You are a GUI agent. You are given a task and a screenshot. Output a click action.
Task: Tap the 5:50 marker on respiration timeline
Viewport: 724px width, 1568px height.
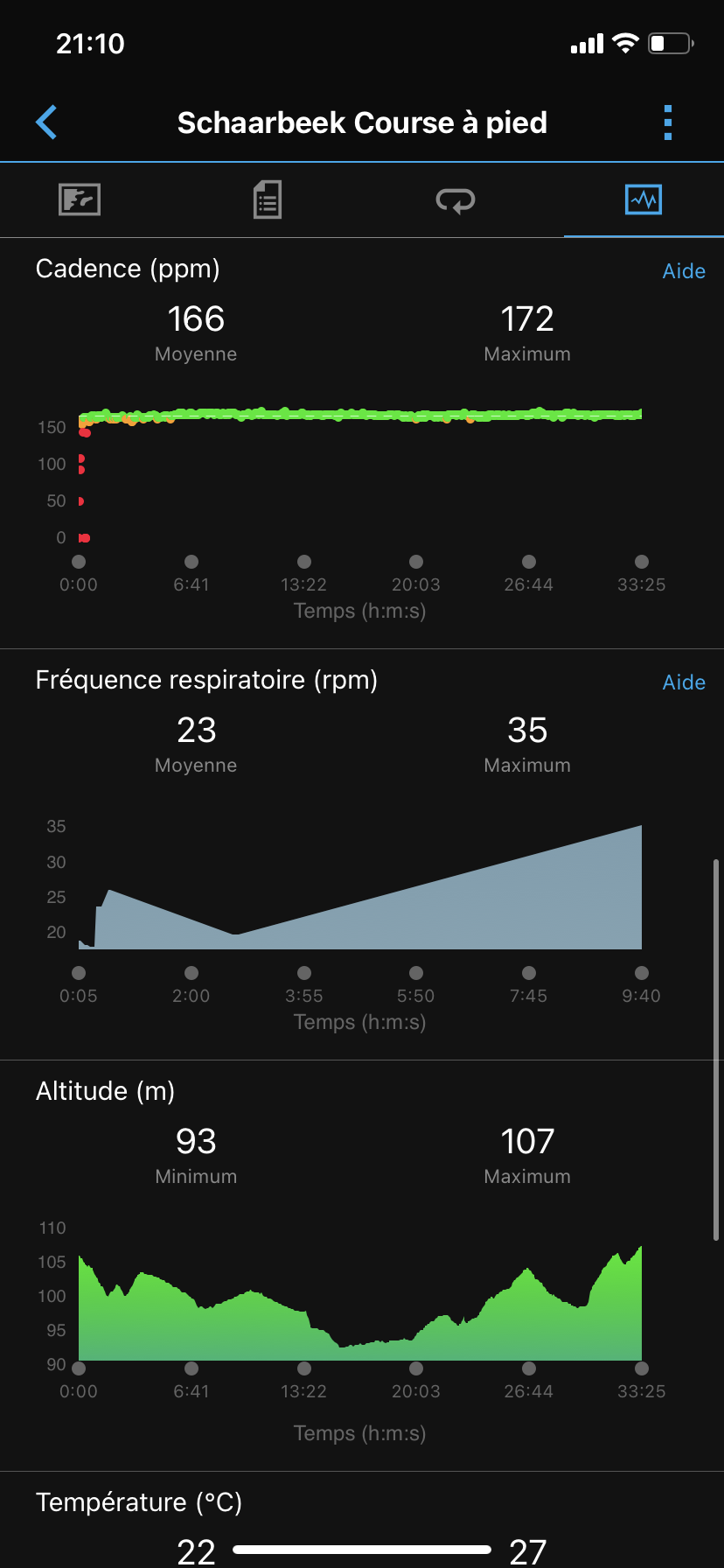pos(416,973)
